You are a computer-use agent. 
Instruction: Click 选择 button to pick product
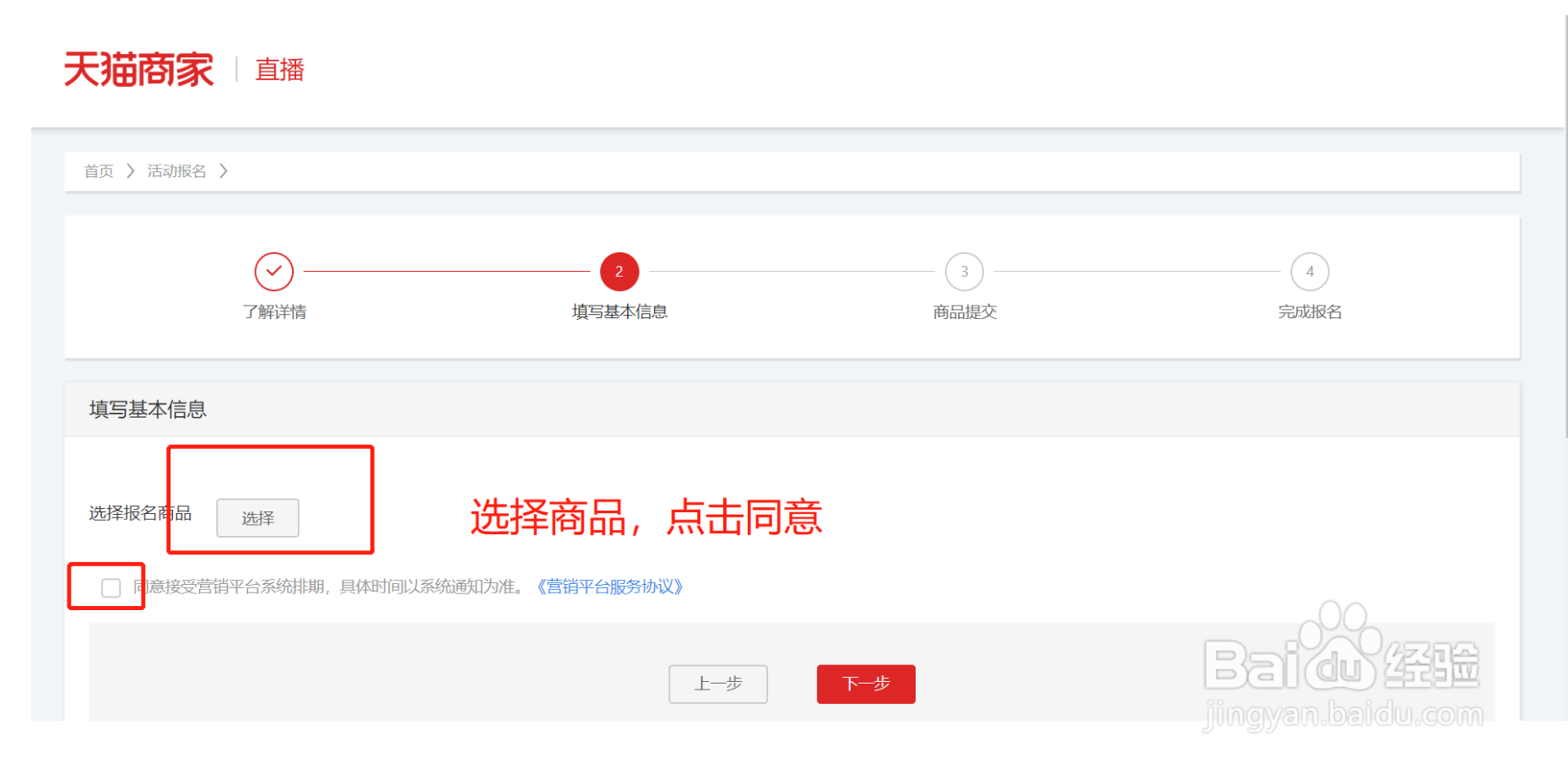(x=257, y=518)
